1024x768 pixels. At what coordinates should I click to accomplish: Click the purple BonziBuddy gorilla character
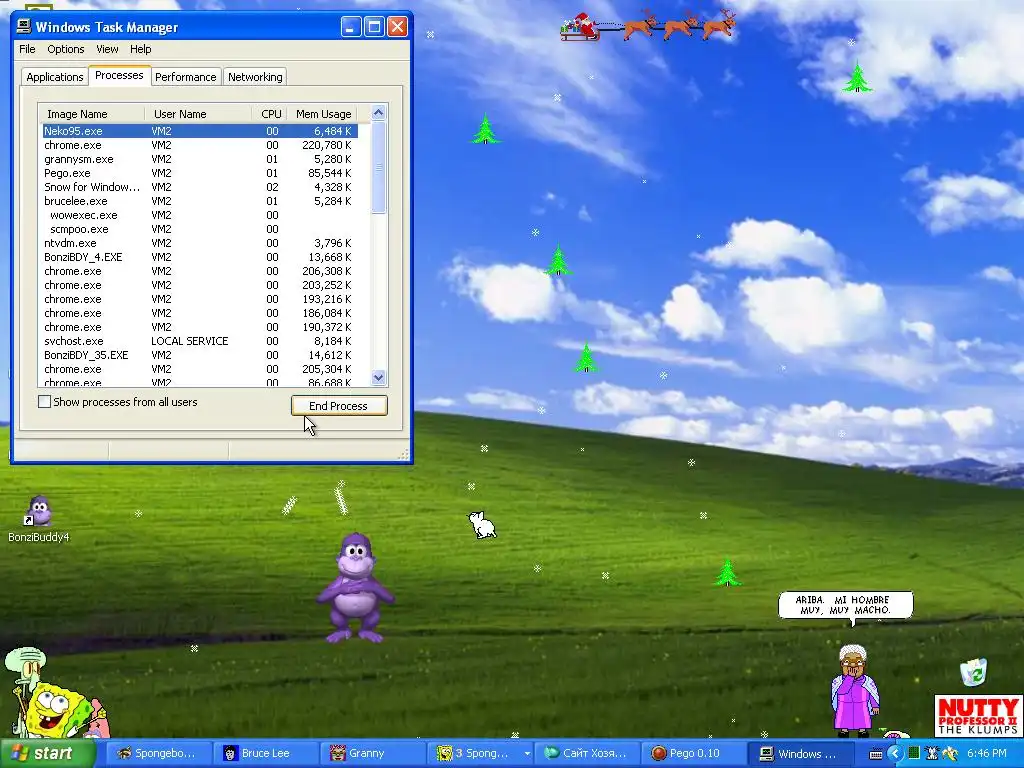(x=355, y=588)
